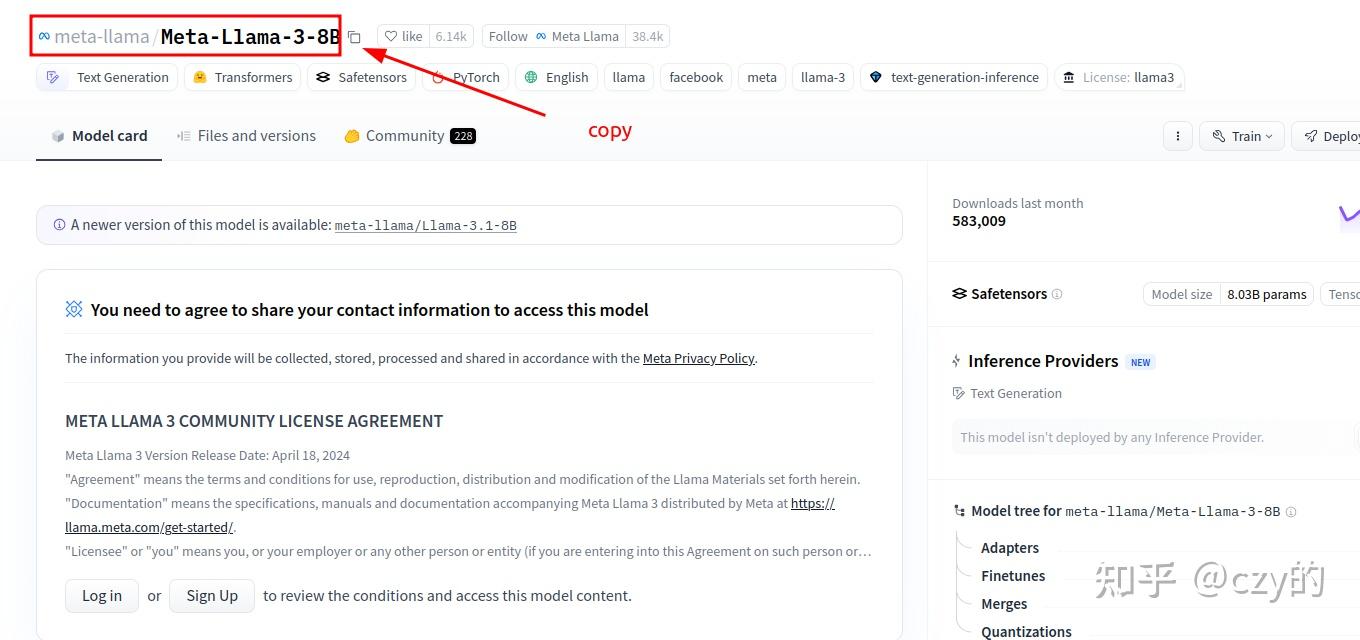This screenshot has height=640, width=1360.
Task: Select the License: llama3 tag
Action: [1119, 77]
